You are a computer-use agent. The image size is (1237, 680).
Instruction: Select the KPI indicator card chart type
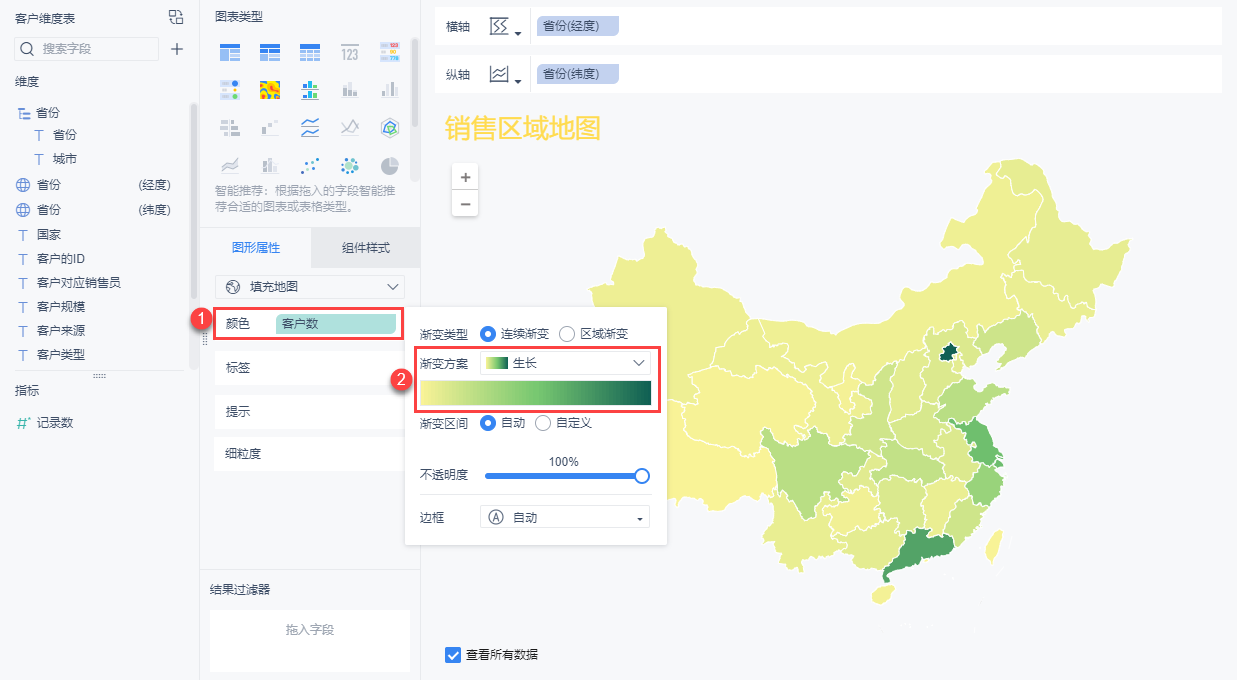pos(349,52)
